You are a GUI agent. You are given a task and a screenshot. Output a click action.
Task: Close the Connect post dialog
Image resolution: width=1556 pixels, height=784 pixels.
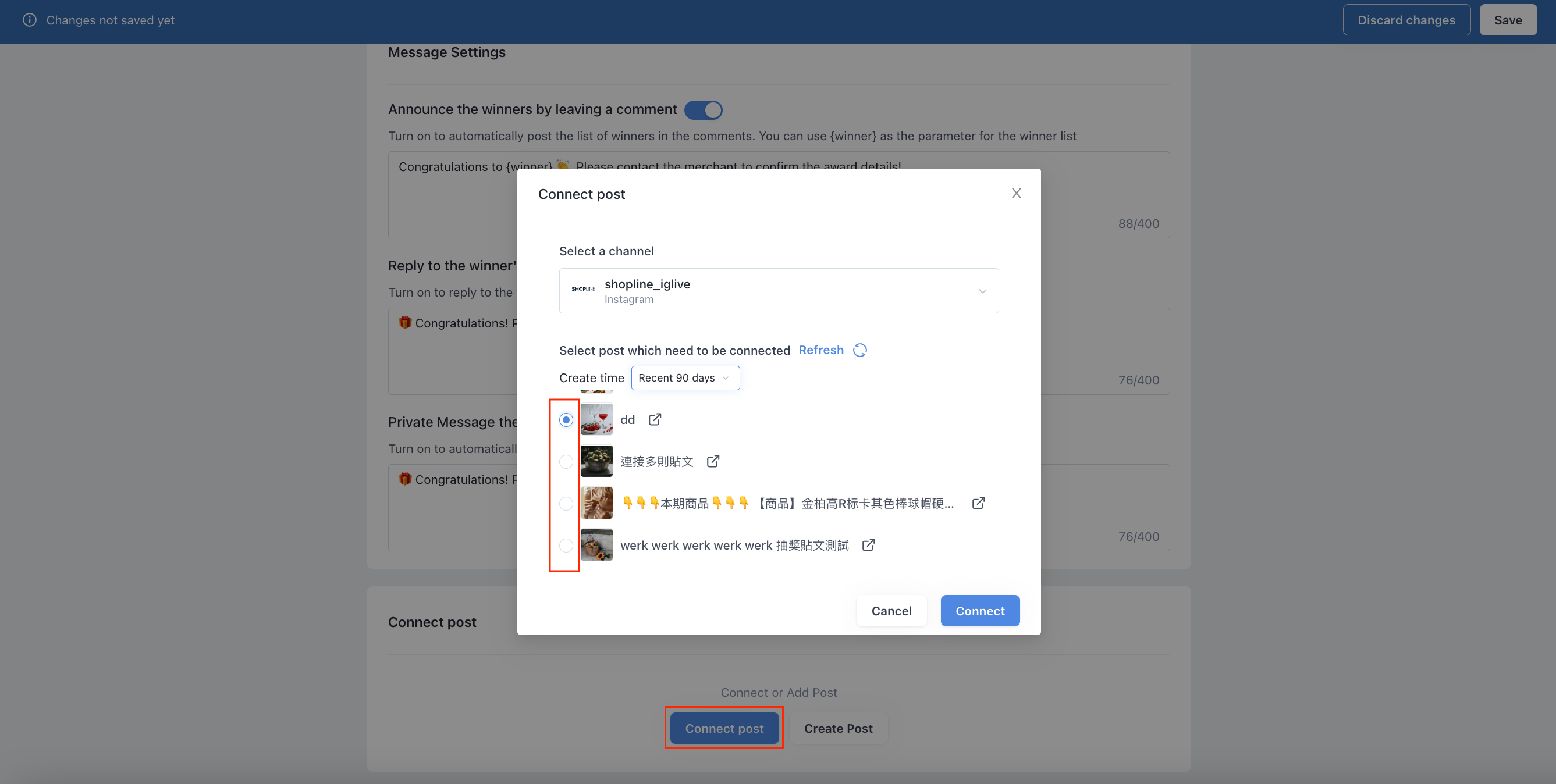pos(1016,193)
